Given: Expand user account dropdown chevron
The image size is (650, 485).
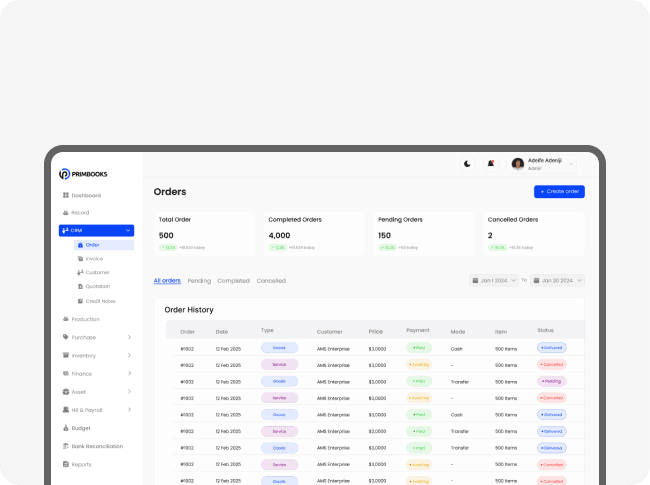Looking at the screenshot, I should pos(571,164).
